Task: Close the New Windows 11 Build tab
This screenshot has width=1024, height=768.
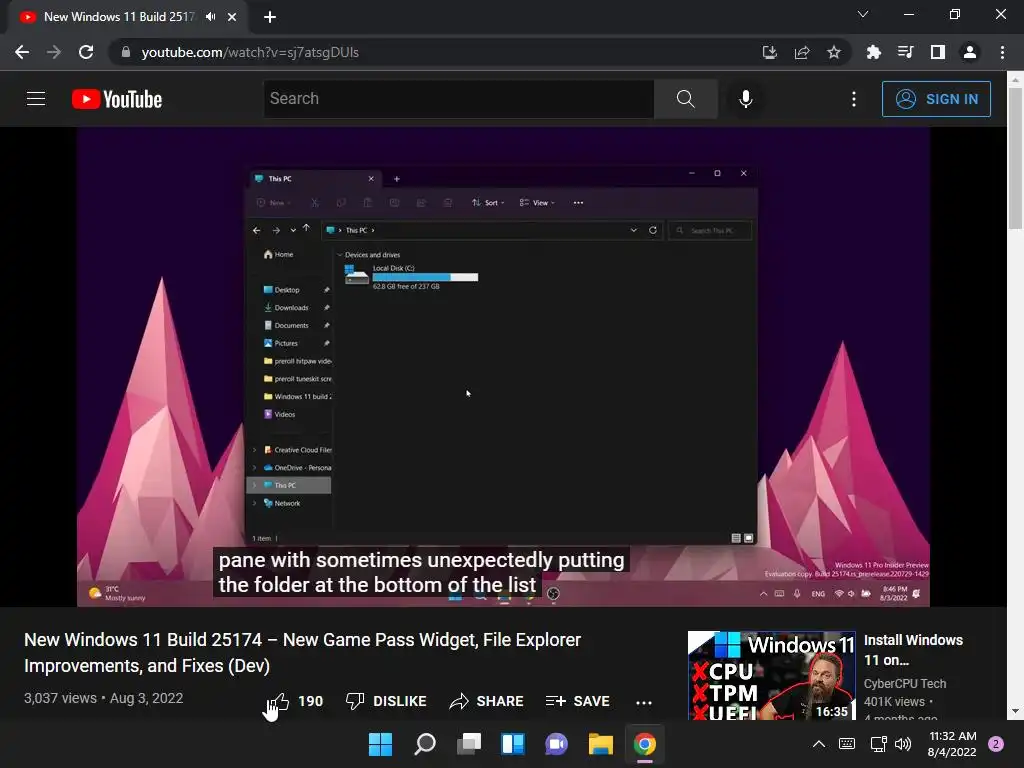Action: pos(232,17)
